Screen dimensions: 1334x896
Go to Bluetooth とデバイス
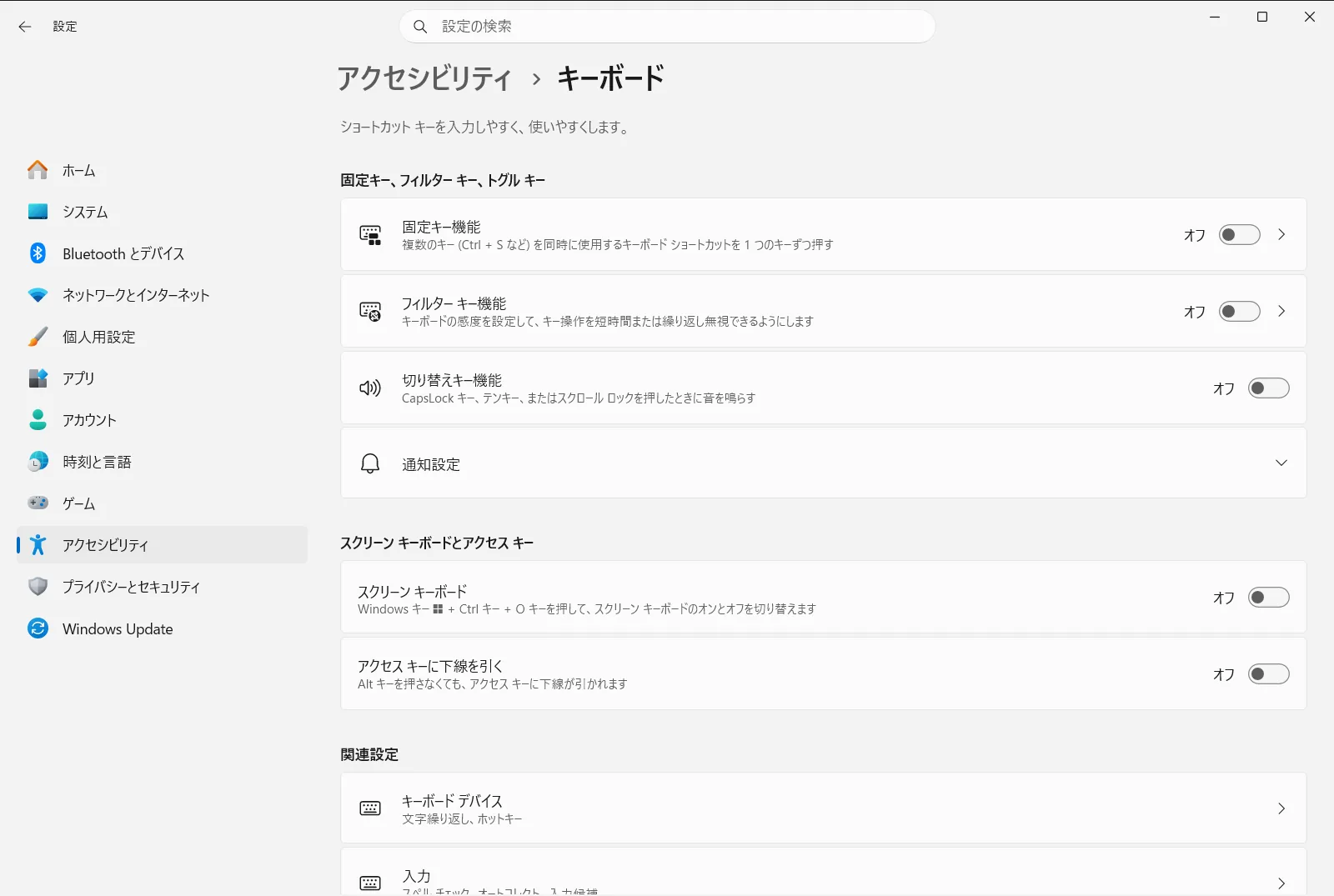(x=162, y=253)
